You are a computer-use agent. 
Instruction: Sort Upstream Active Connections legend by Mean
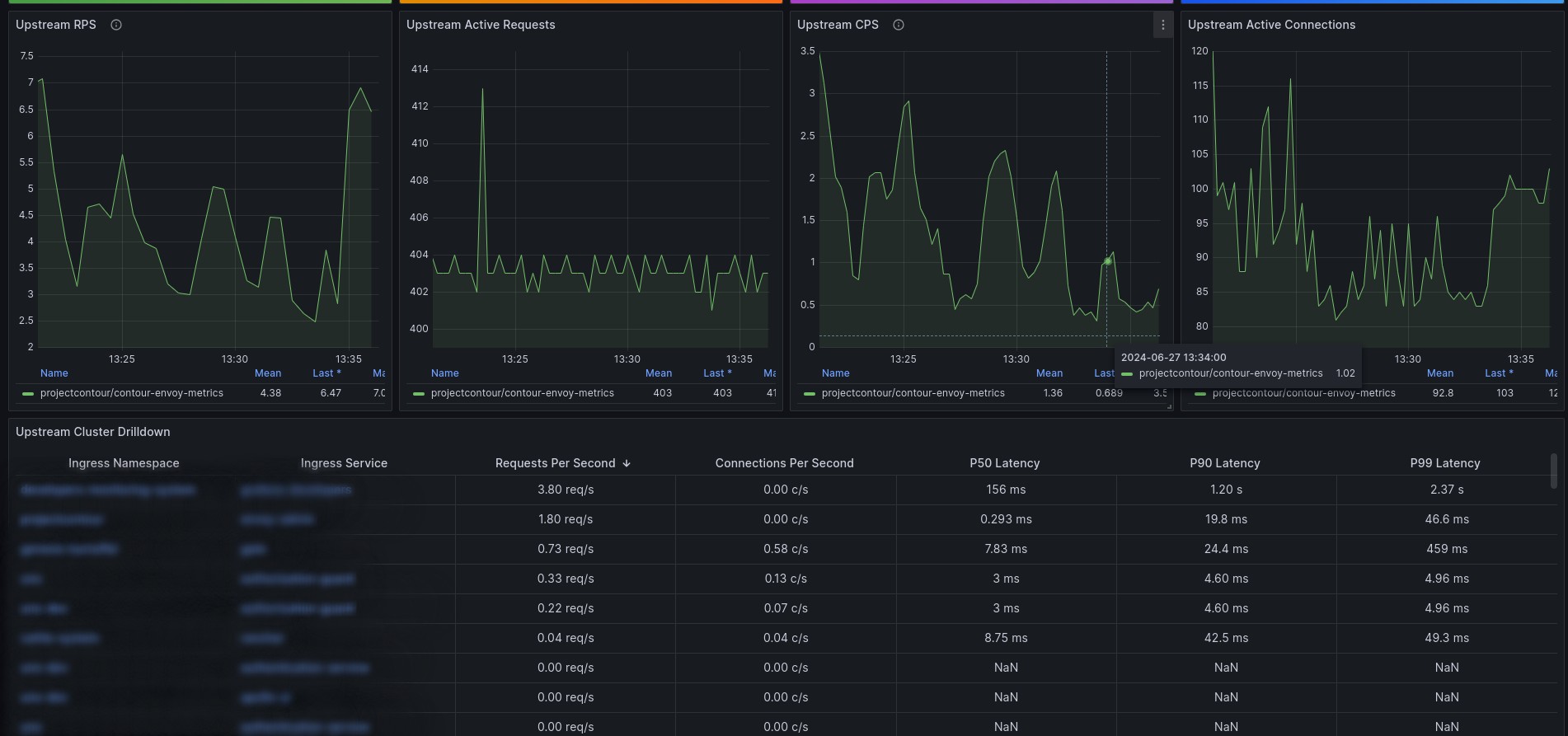(1440, 373)
